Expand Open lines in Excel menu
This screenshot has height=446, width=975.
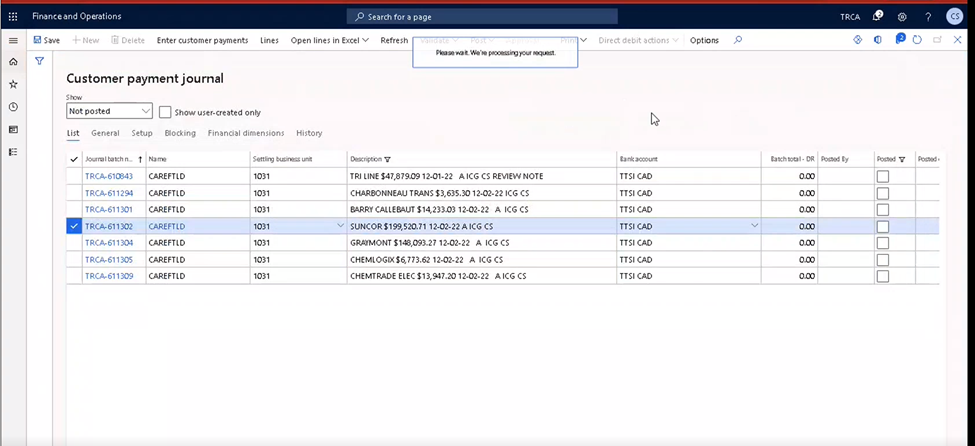tap(330, 40)
